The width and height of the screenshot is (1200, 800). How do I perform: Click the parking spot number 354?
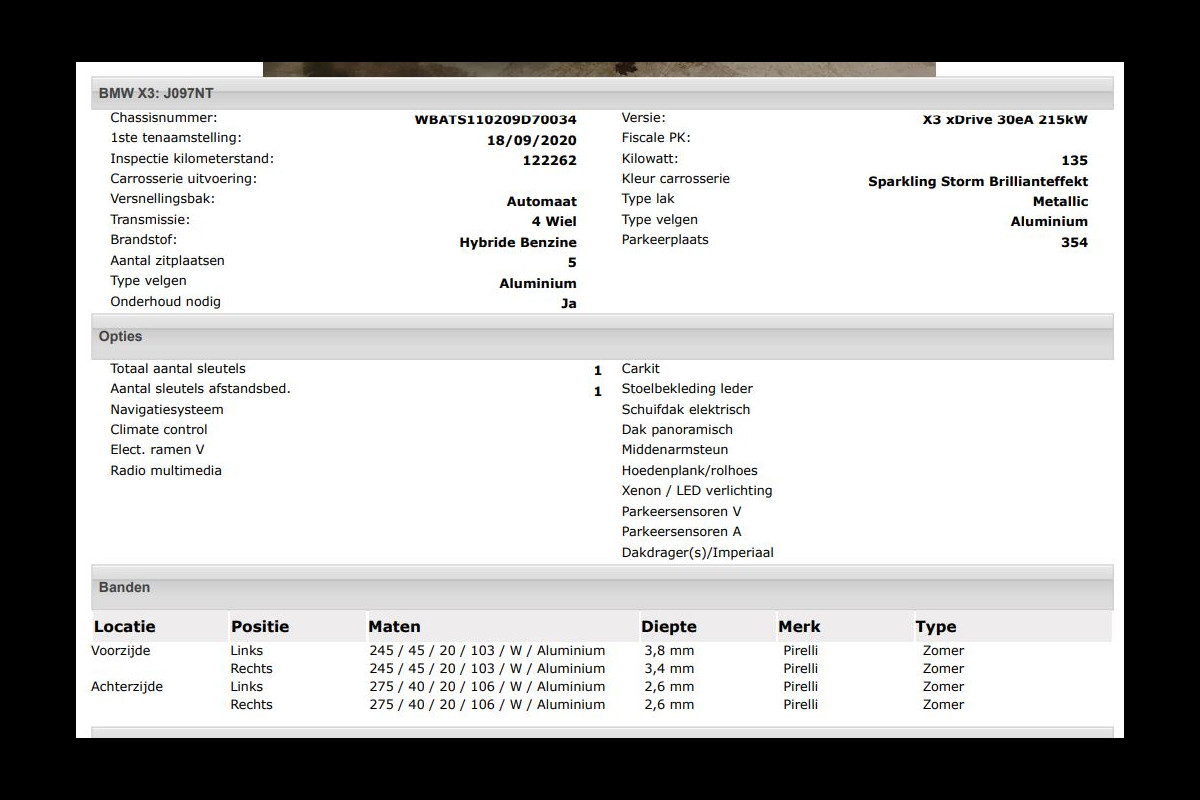pyautogui.click(x=1074, y=242)
